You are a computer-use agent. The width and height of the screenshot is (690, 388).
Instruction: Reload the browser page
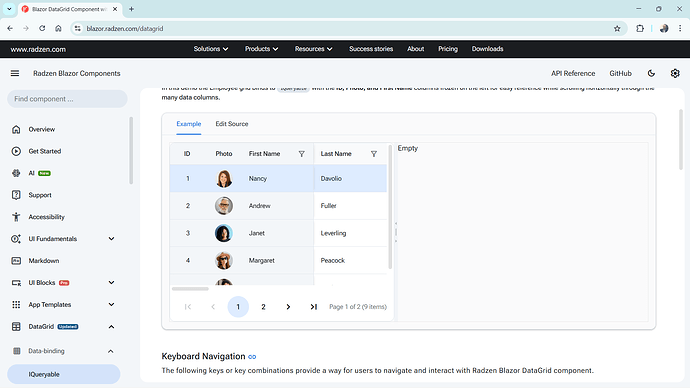pyautogui.click(x=42, y=29)
